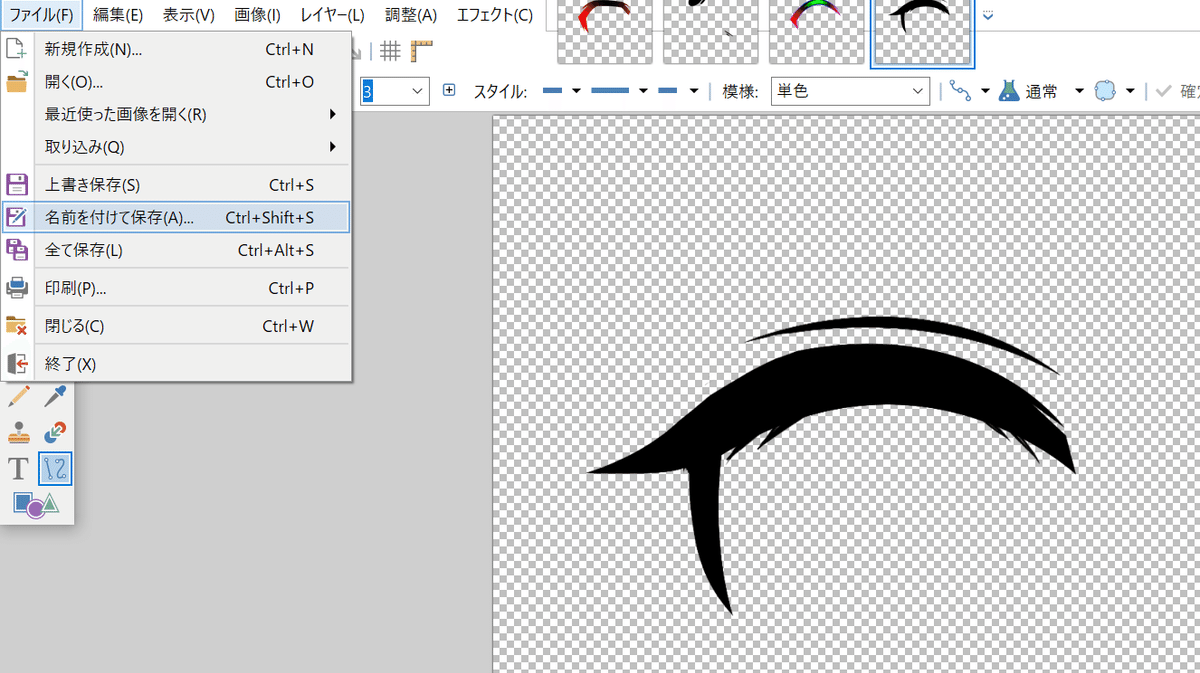Viewport: 1200px width, 673px height.
Task: Switch to the red eyelash image thumbnail
Action: [605, 32]
